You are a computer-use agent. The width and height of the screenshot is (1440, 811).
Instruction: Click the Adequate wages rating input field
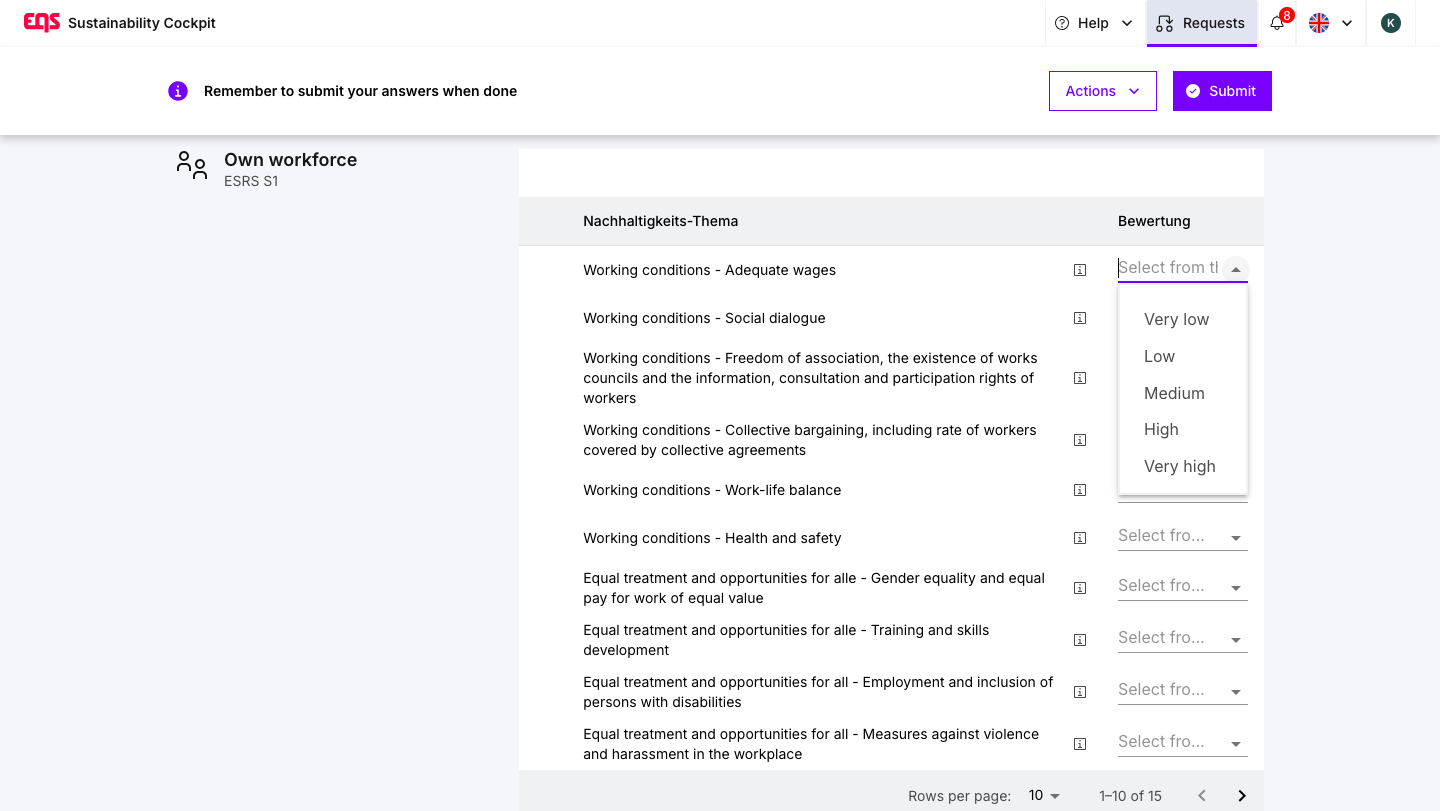1168,268
